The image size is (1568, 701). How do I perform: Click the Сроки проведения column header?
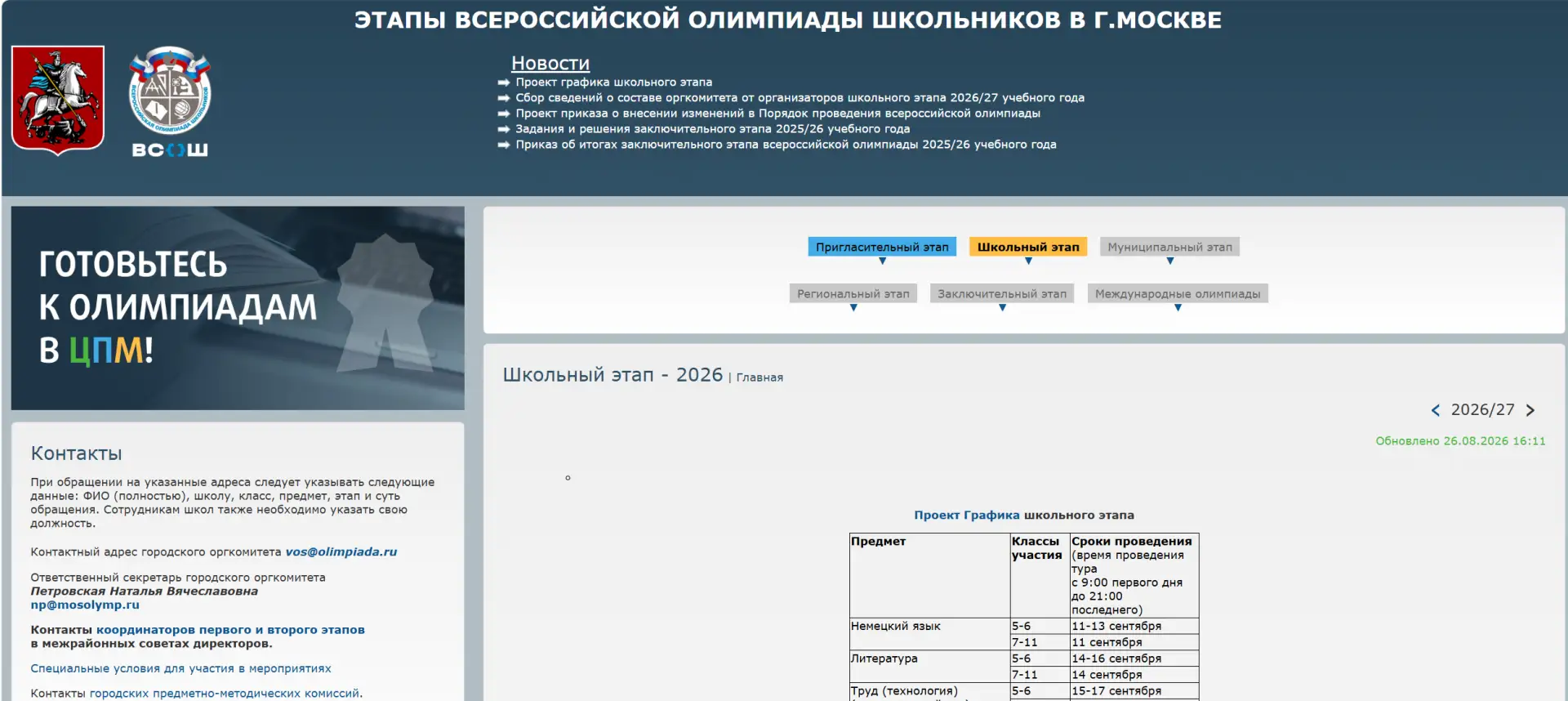click(x=1134, y=575)
